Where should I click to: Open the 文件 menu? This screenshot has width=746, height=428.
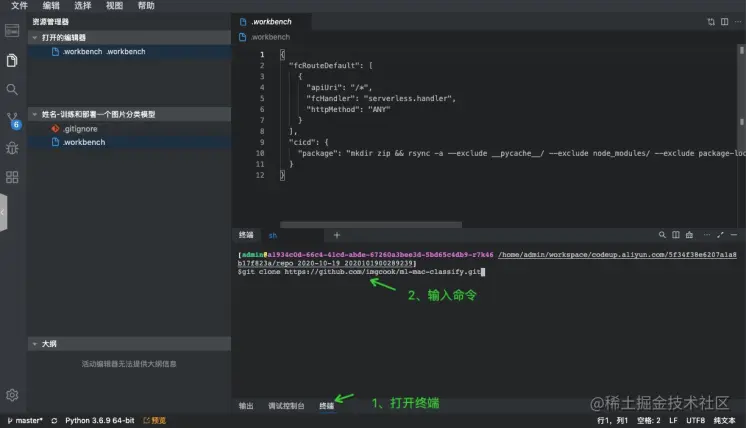click(20, 6)
